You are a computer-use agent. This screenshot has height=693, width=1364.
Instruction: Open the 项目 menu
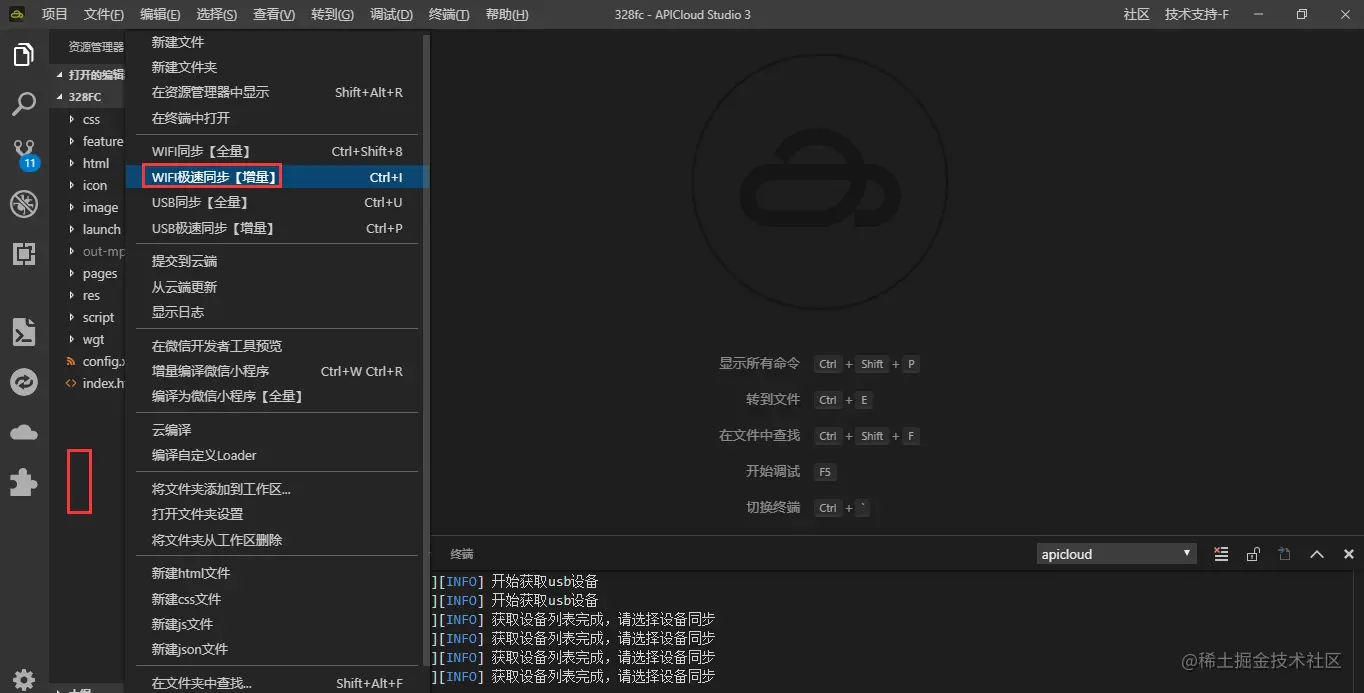[x=55, y=14]
